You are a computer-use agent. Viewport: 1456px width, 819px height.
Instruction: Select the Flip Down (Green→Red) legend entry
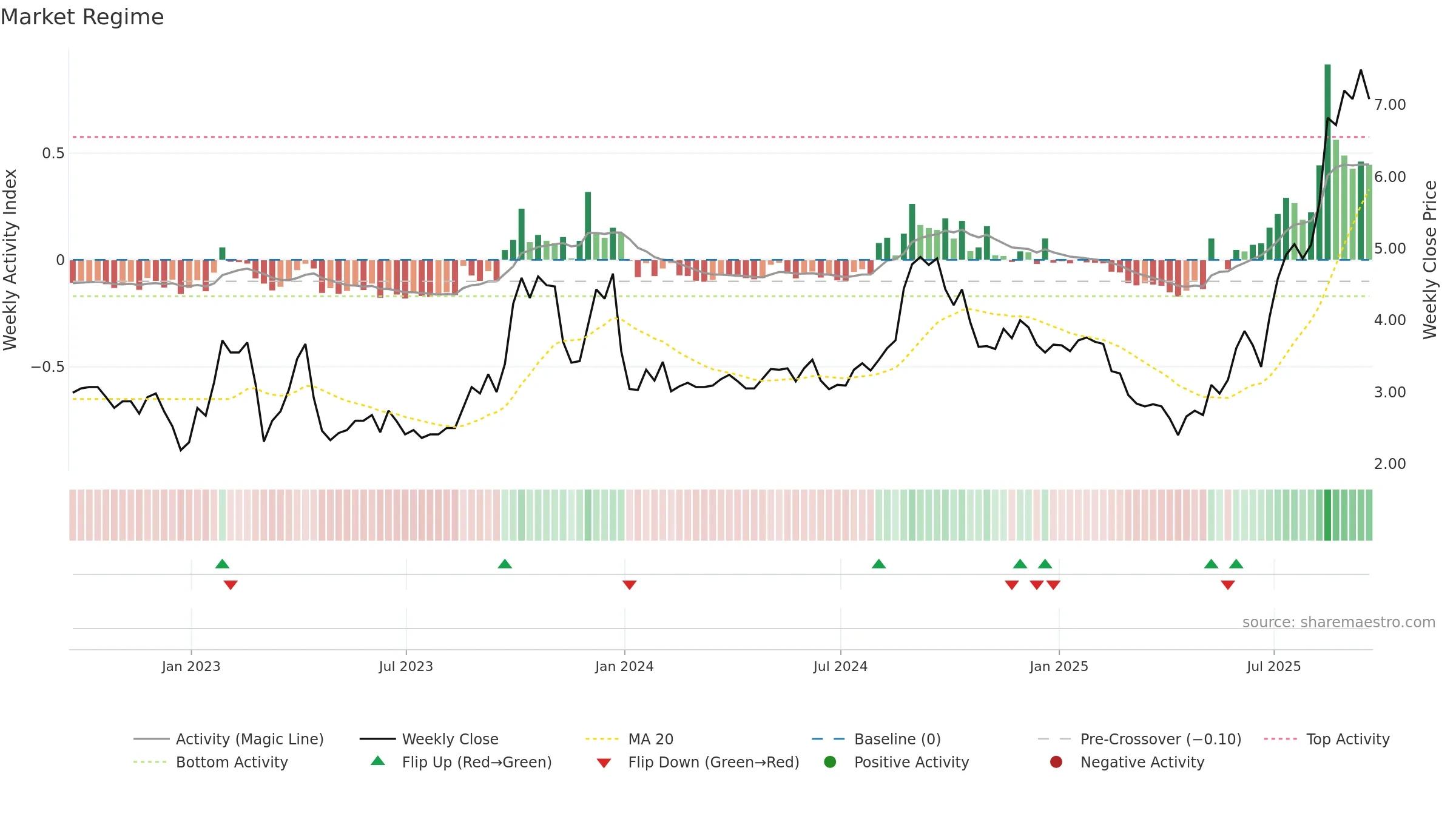(x=698, y=762)
